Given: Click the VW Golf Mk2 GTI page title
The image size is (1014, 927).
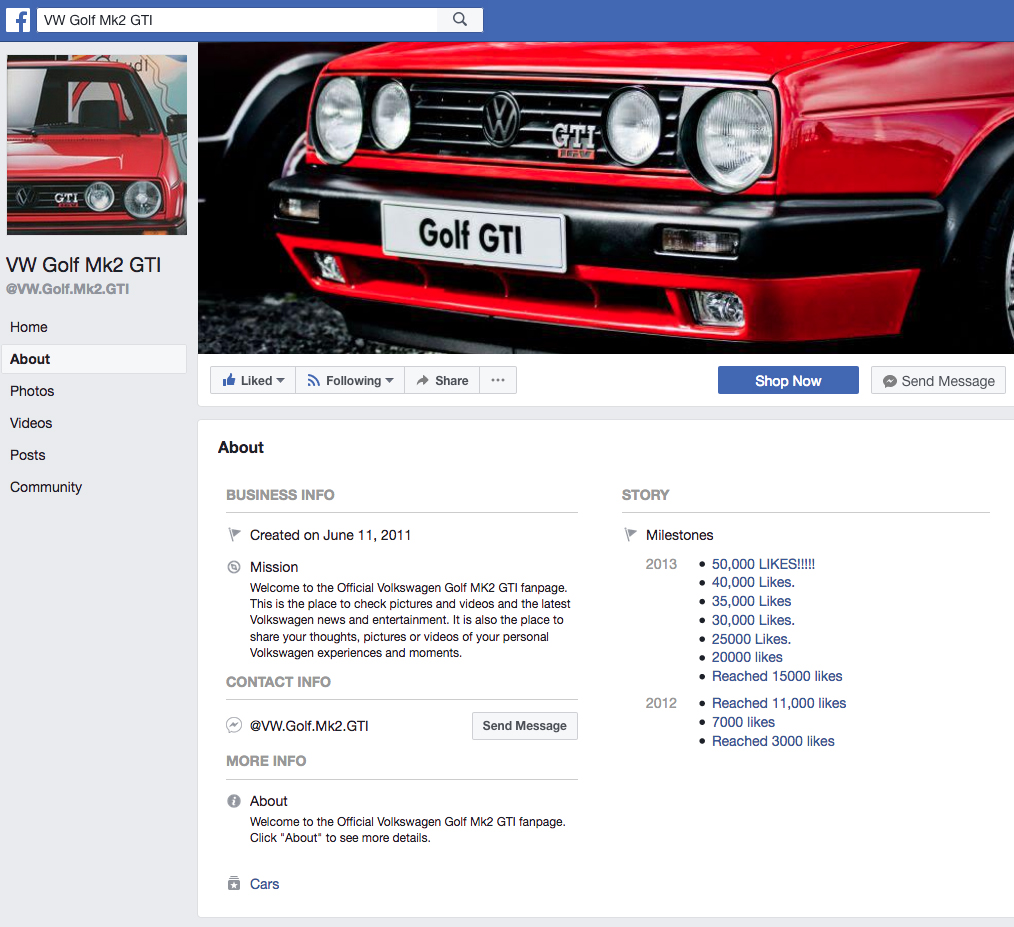Looking at the screenshot, I should (x=83, y=265).
